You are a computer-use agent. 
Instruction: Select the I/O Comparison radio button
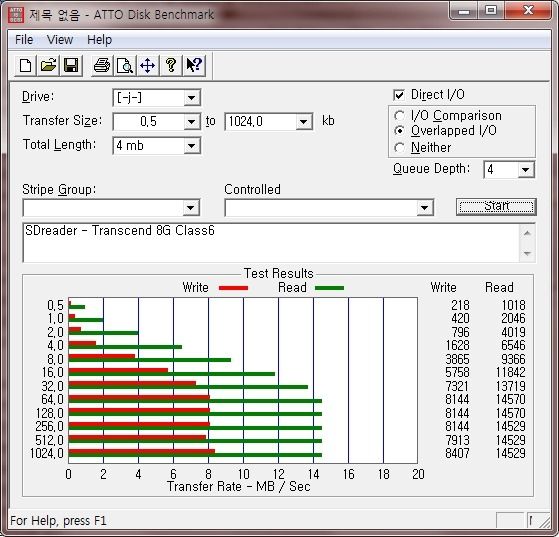[399, 116]
